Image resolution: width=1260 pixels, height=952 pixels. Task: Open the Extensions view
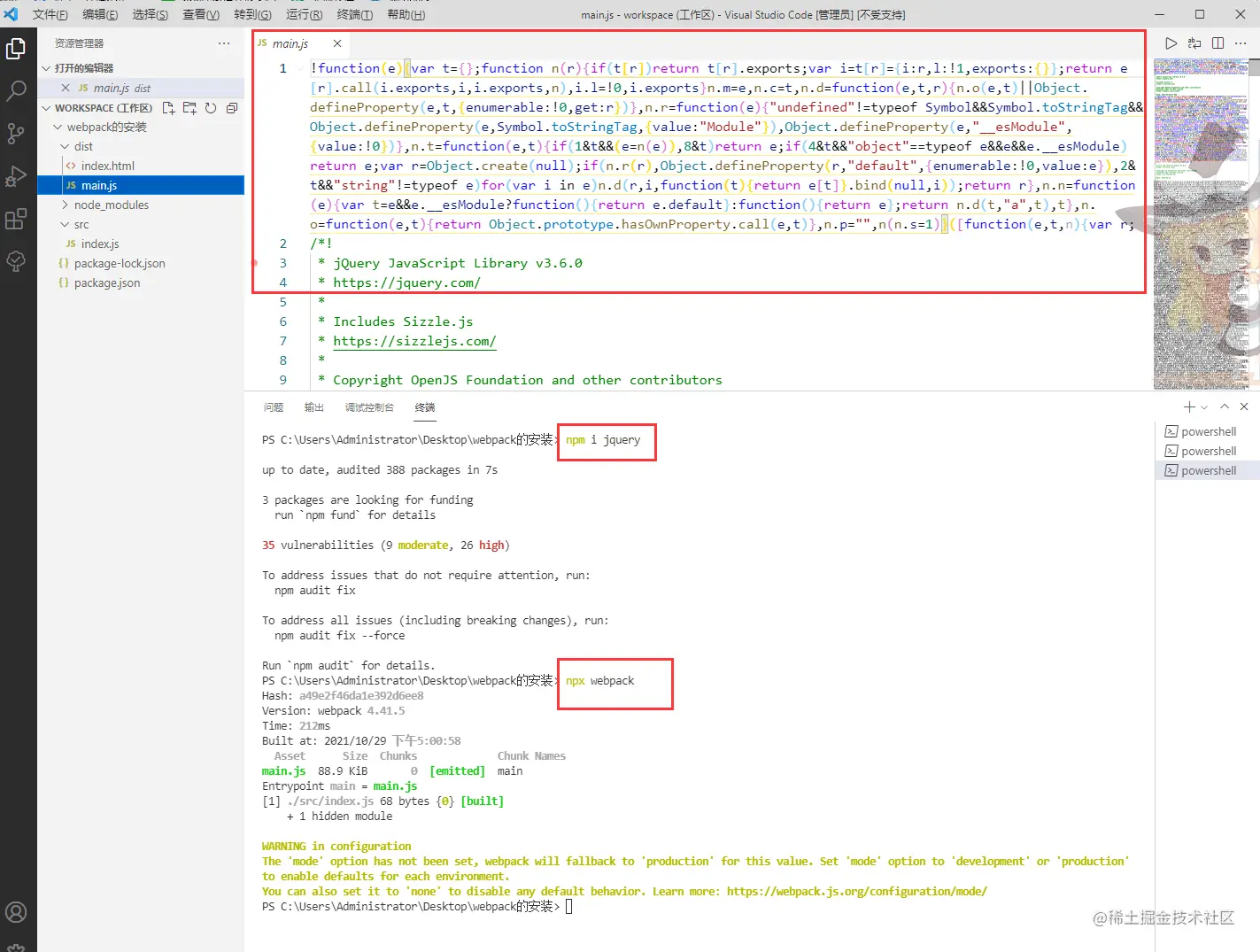[x=16, y=219]
